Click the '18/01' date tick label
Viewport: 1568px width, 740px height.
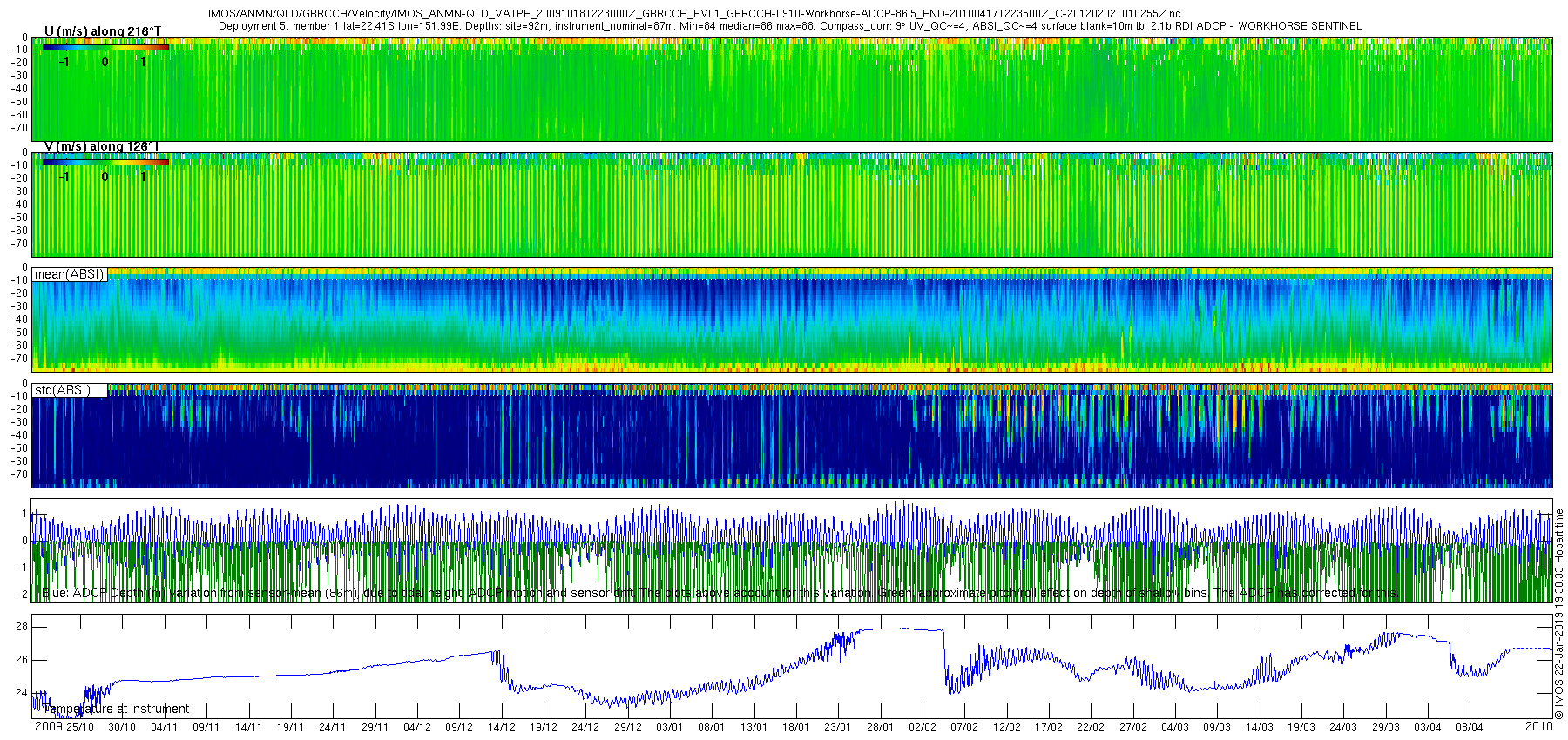796,728
